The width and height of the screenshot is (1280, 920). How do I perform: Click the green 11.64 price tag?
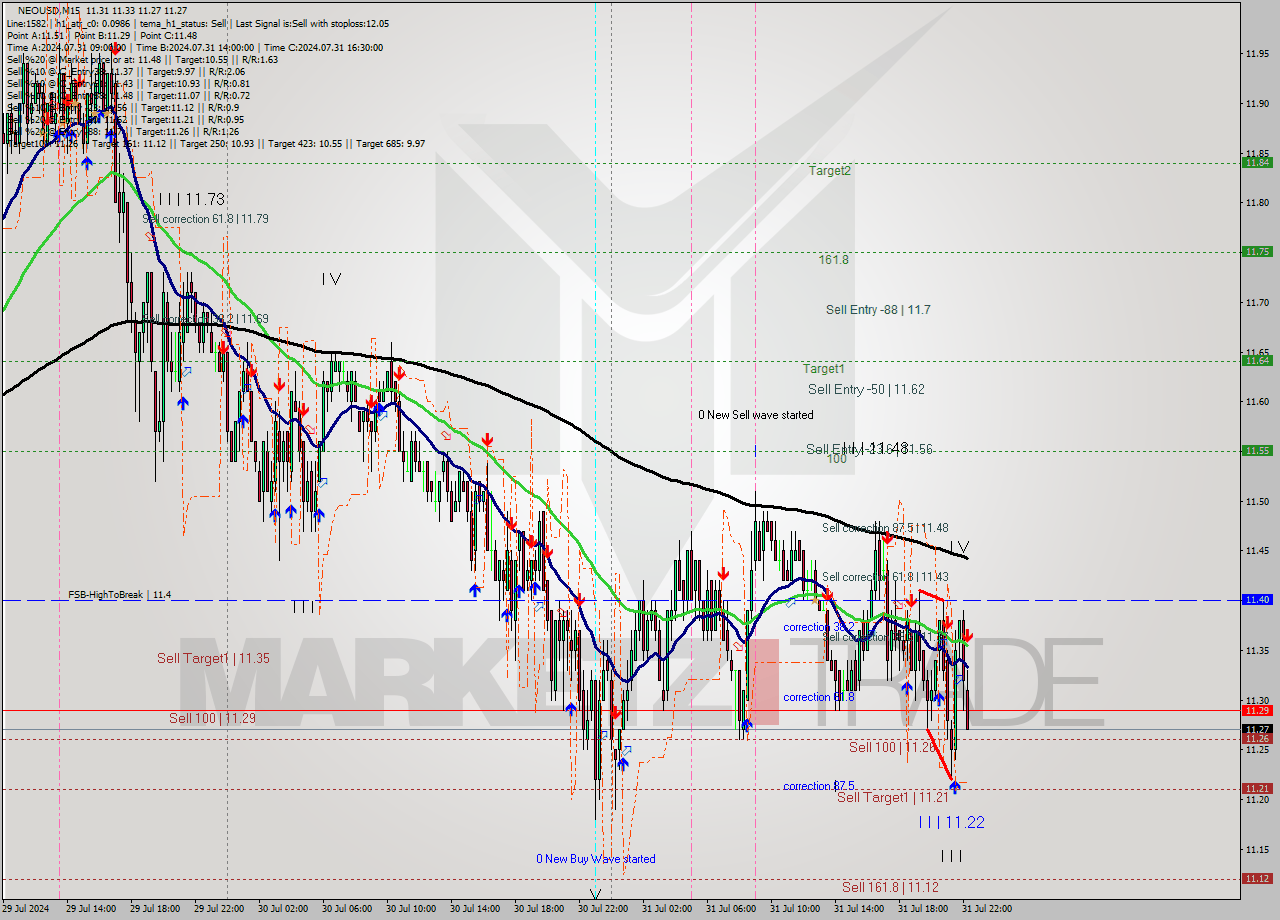click(1257, 361)
